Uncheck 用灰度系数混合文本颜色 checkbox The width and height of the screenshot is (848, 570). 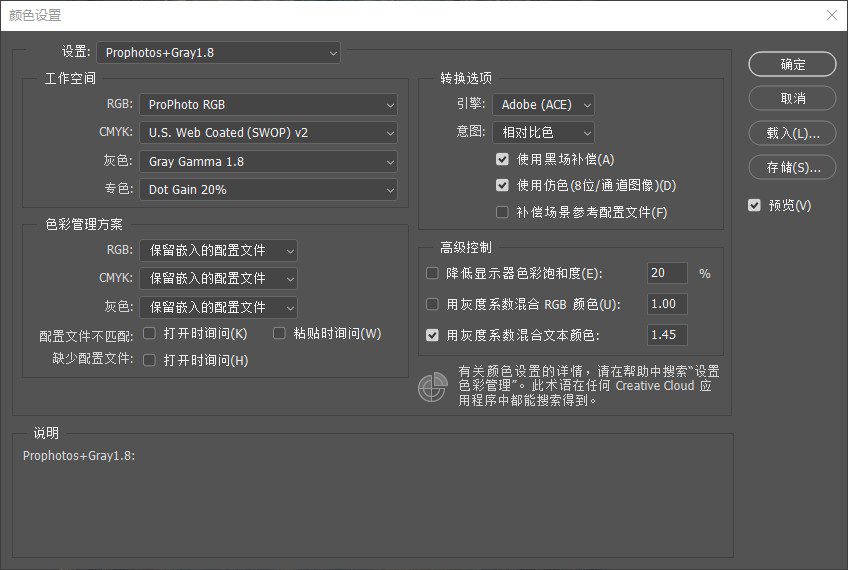[x=432, y=335]
